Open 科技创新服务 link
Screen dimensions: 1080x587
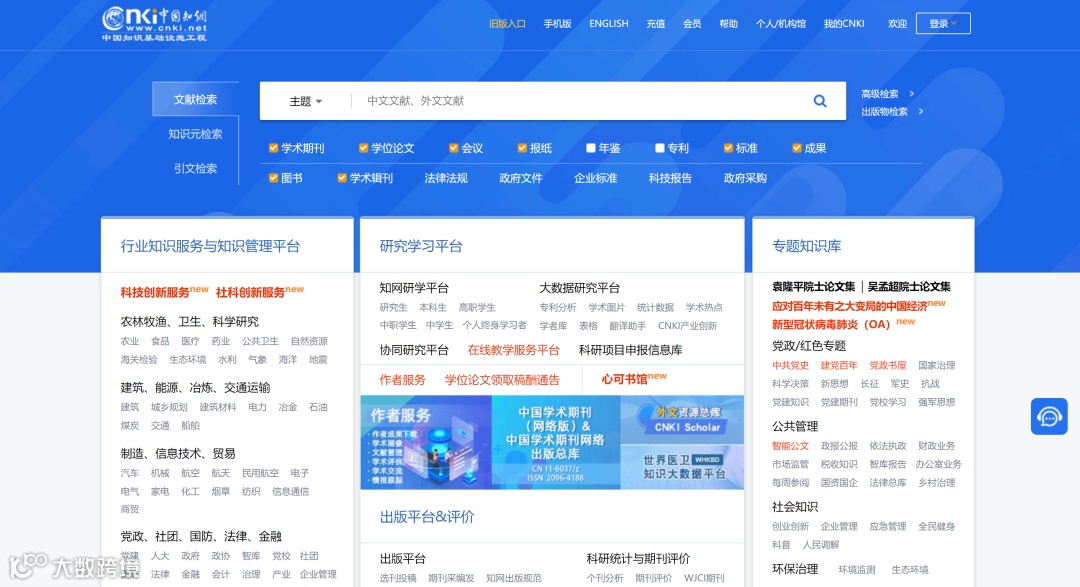click(x=155, y=292)
